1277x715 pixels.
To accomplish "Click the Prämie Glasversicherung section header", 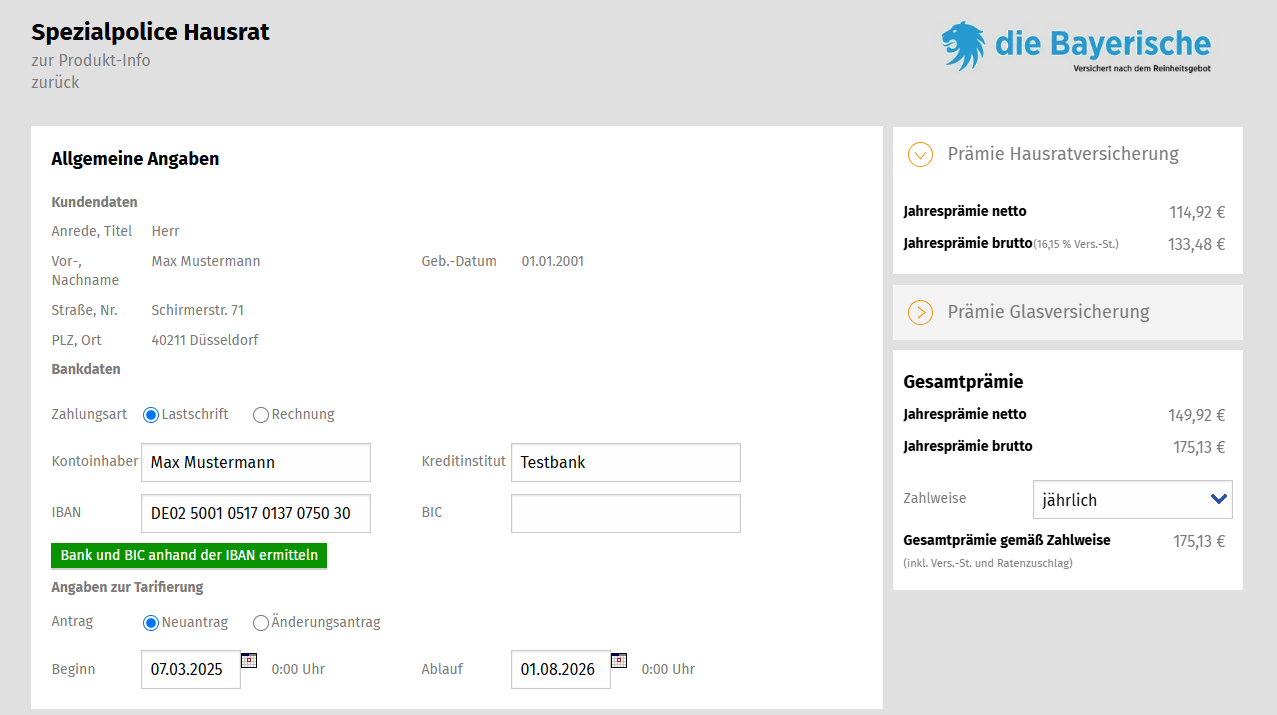I will [1048, 312].
